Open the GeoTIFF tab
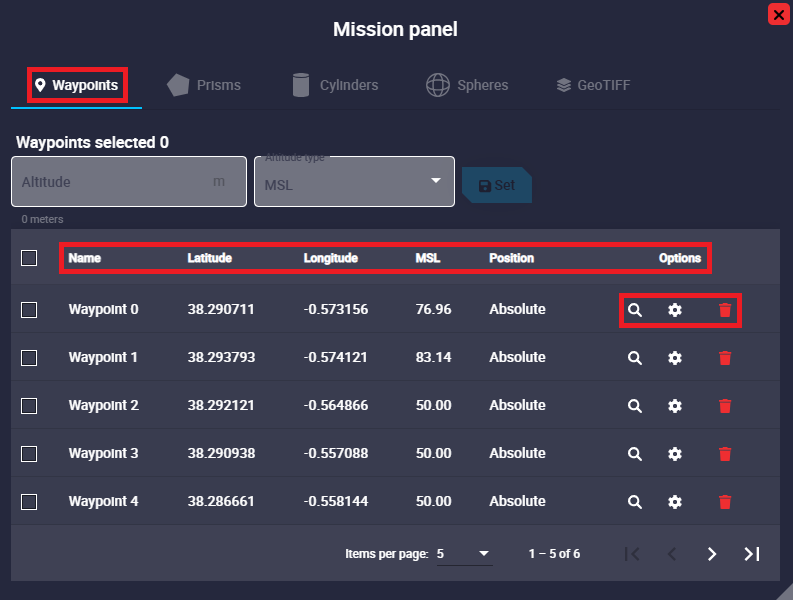The height and width of the screenshot is (600, 793). 593,85
